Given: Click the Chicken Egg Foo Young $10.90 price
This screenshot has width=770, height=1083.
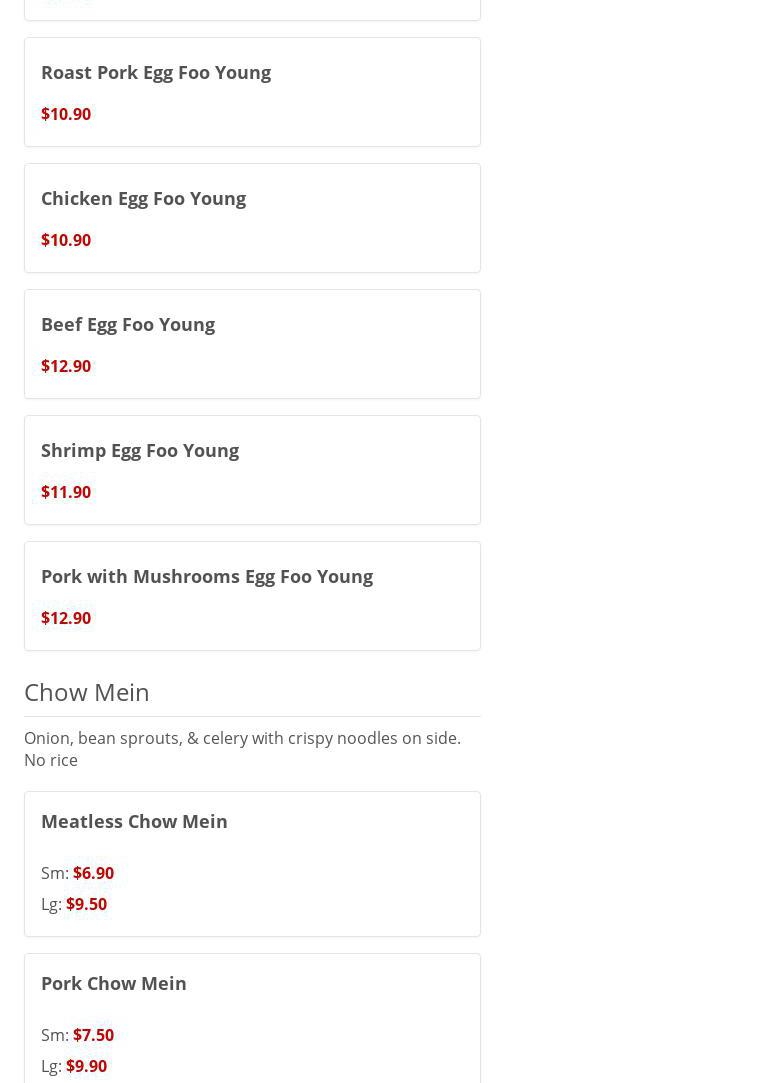Looking at the screenshot, I should (x=66, y=240).
